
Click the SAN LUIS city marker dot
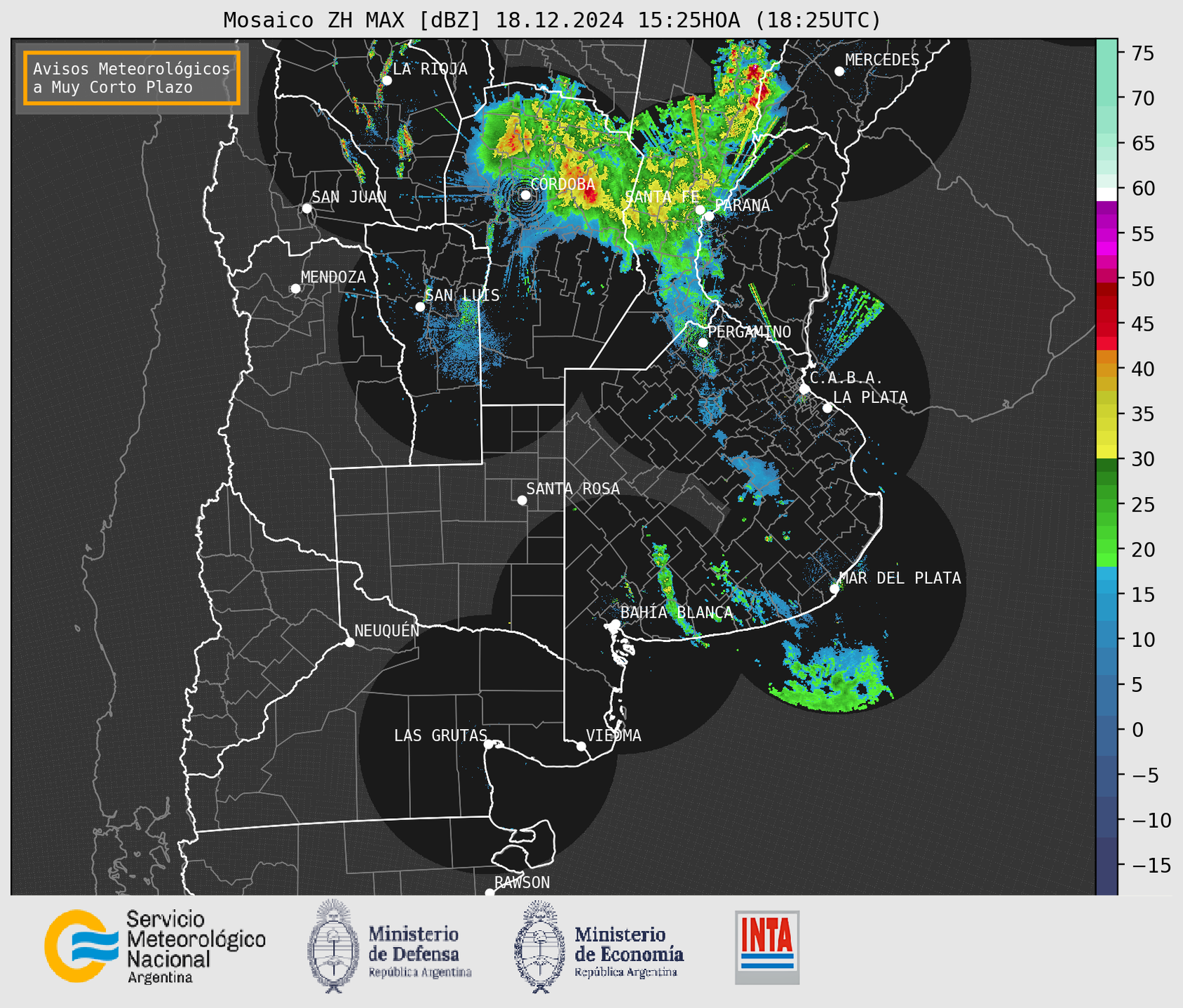click(x=420, y=307)
